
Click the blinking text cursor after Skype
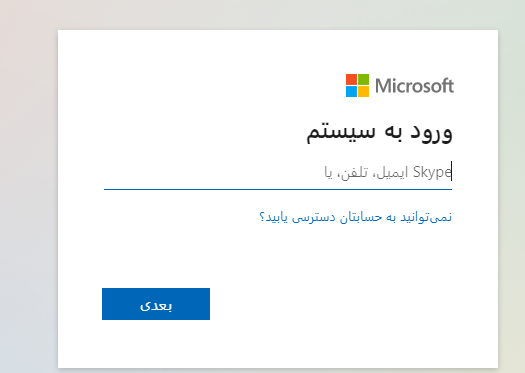pyautogui.click(x=452, y=171)
